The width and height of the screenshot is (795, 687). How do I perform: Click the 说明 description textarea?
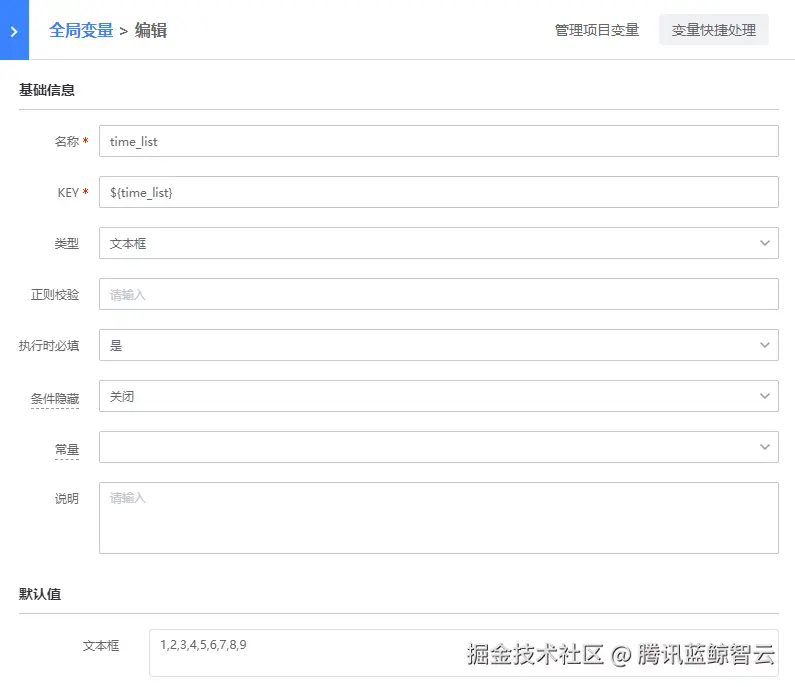pos(439,518)
